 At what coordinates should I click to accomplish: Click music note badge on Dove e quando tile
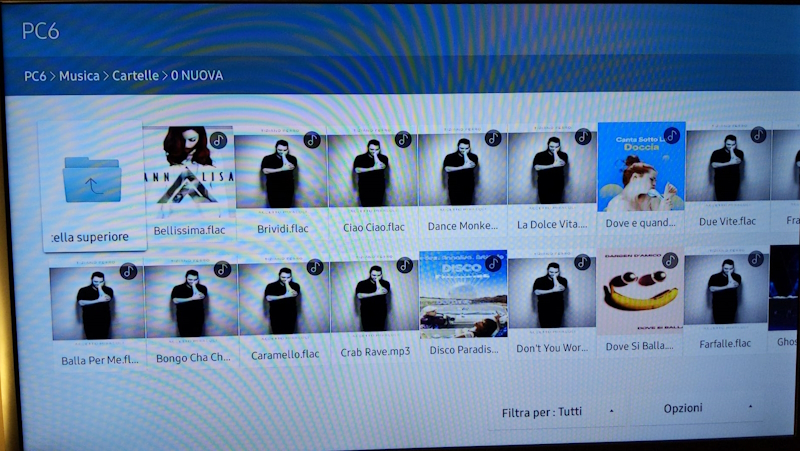[672, 135]
